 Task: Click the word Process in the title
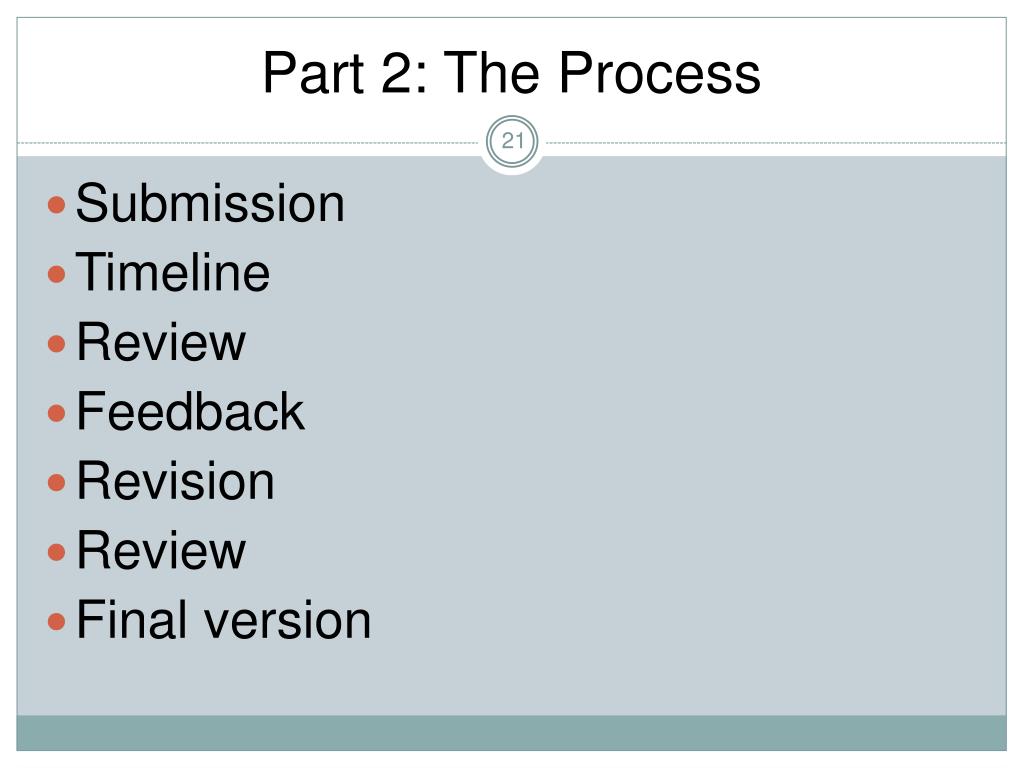[x=659, y=72]
